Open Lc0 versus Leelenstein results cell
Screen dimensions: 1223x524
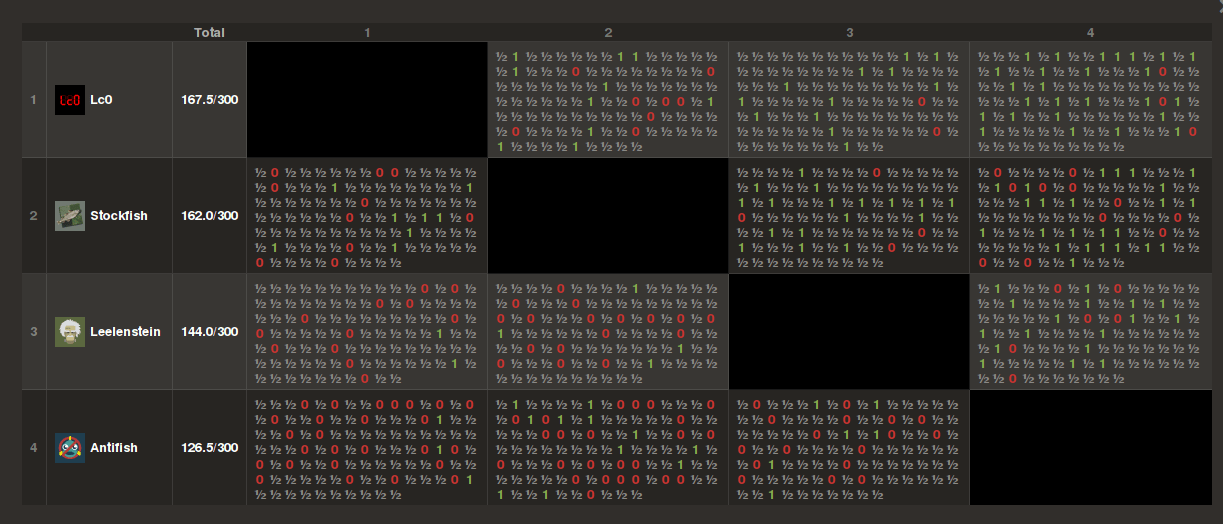849,100
